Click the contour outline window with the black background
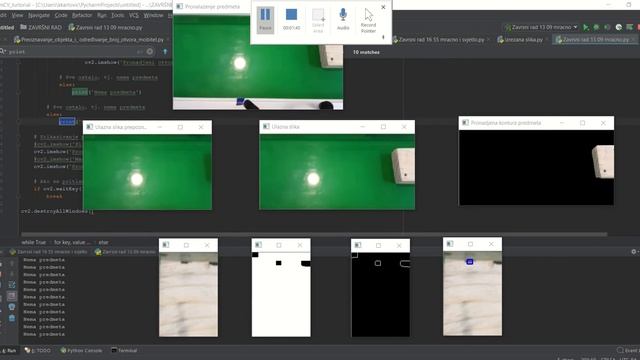This screenshot has height=360, width=640. coord(381,294)
